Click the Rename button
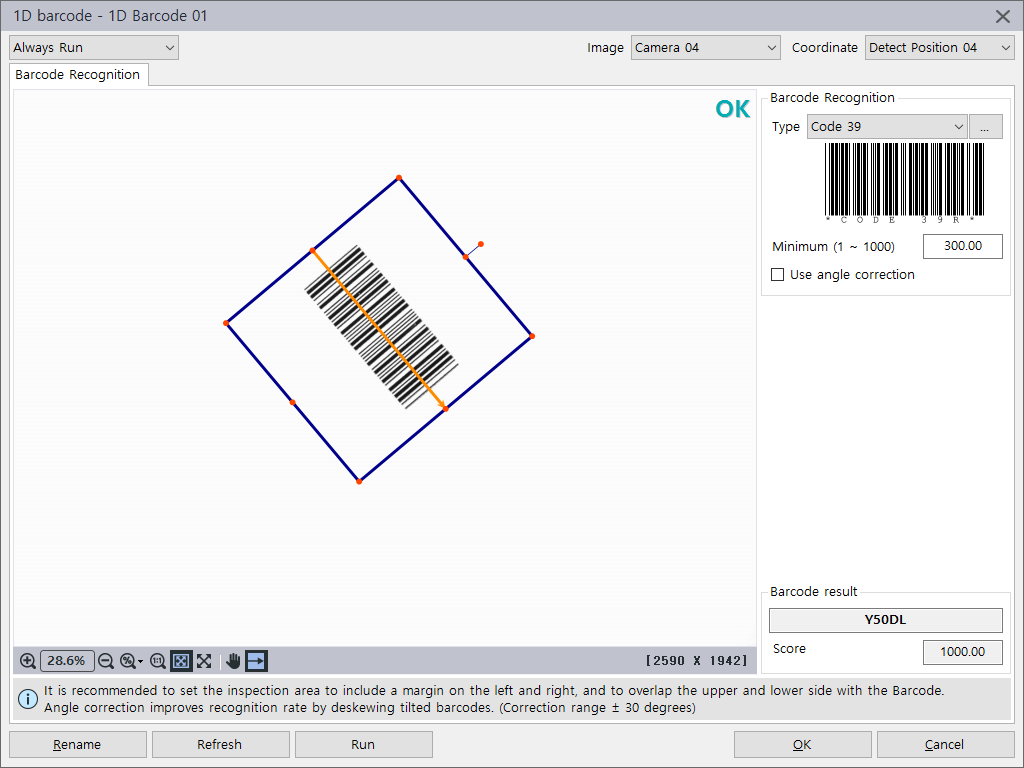The image size is (1024, 768). (x=78, y=744)
